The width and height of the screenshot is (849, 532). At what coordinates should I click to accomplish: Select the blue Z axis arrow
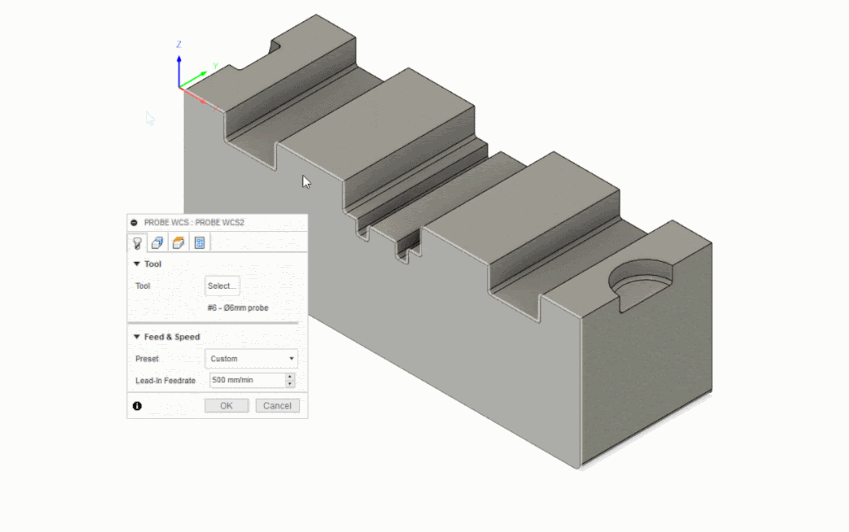tap(179, 70)
